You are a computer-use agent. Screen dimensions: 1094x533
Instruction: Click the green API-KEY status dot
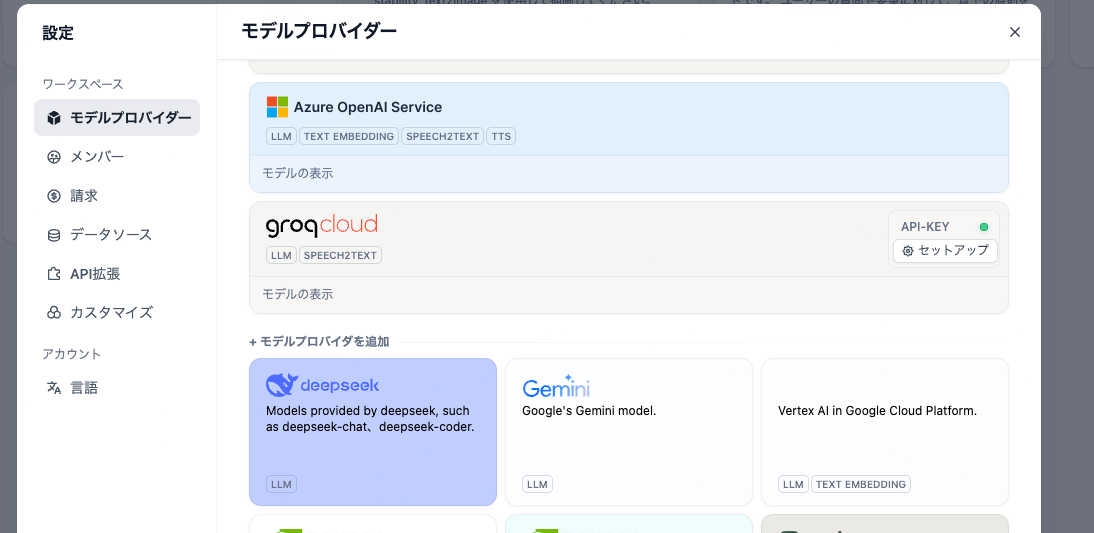(x=984, y=227)
